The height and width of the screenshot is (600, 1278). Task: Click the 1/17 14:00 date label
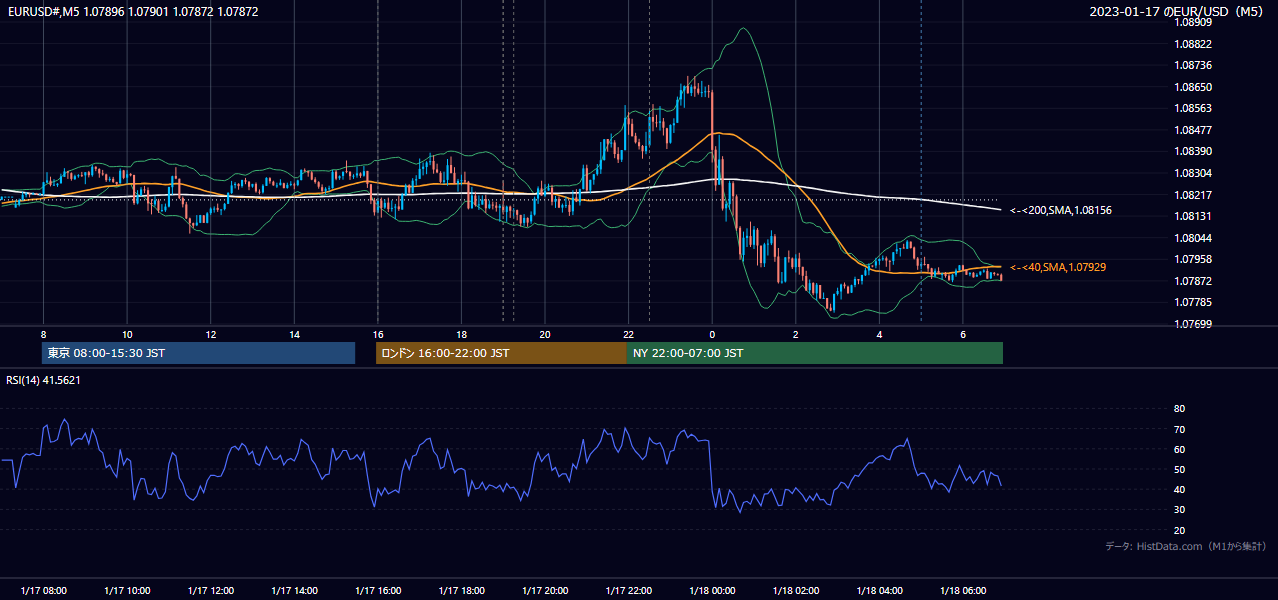294,590
